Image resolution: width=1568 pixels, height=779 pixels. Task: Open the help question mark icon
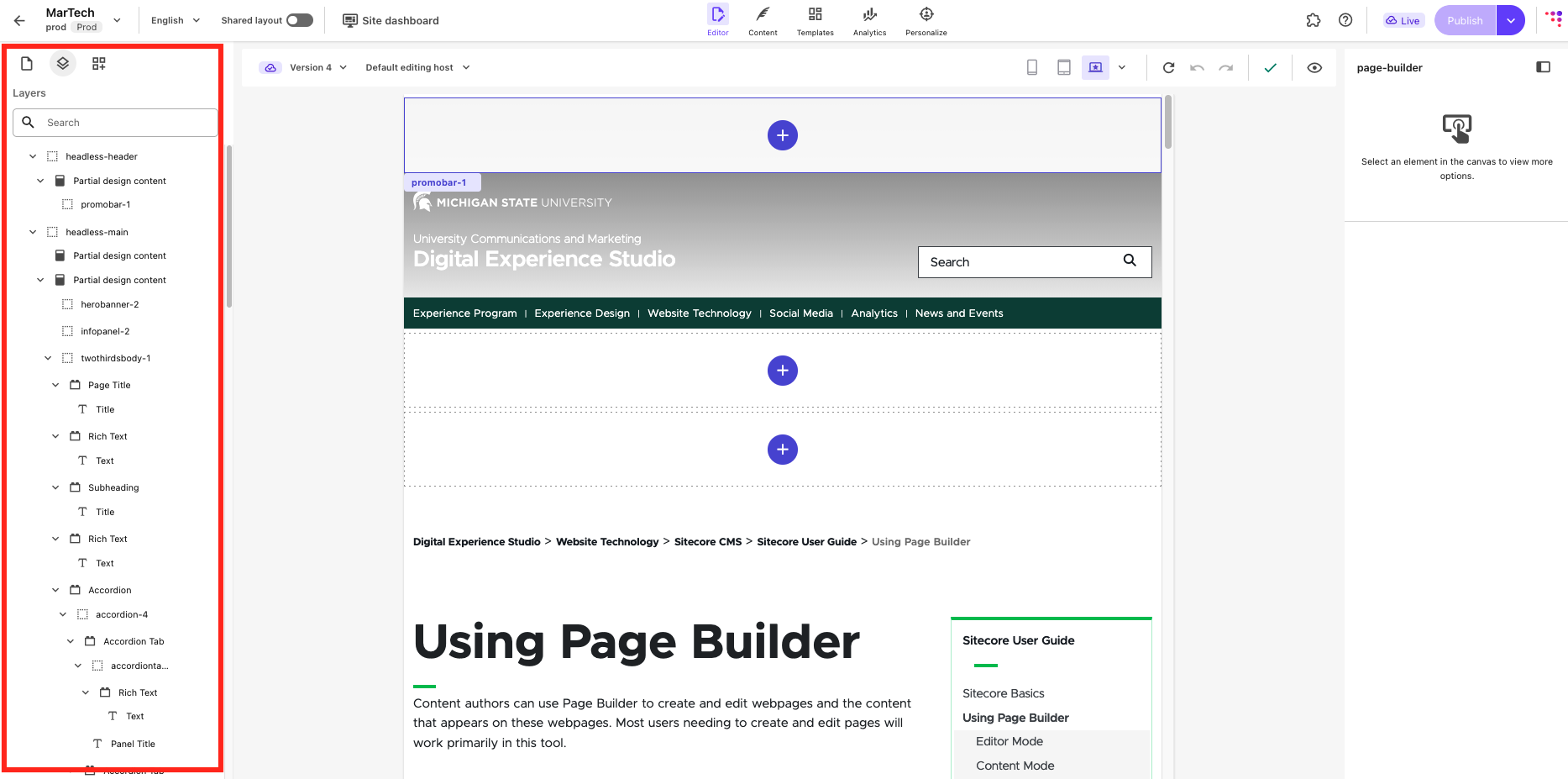click(1345, 21)
